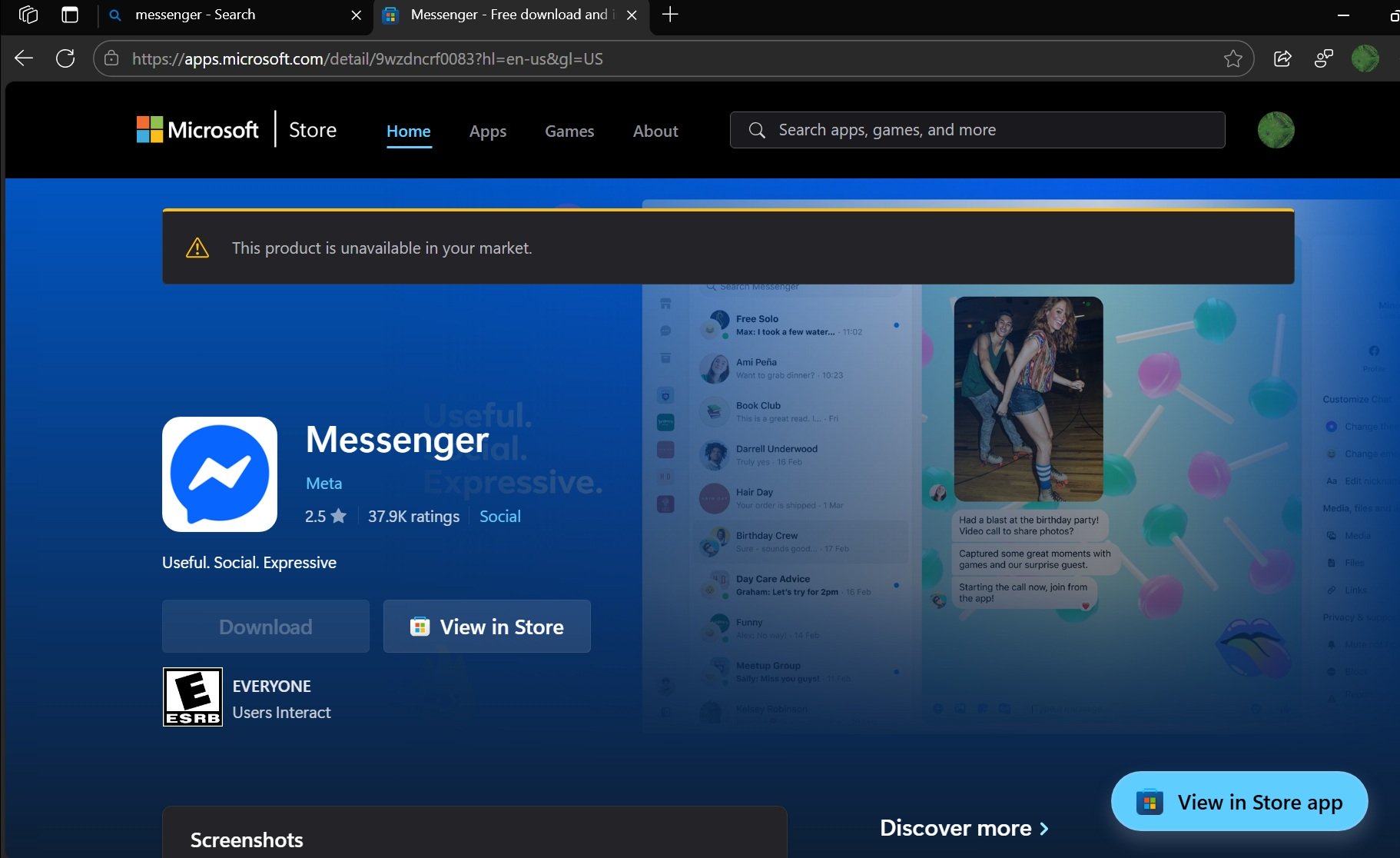Open the Games section of the Store
The image size is (1400, 858).
[569, 131]
